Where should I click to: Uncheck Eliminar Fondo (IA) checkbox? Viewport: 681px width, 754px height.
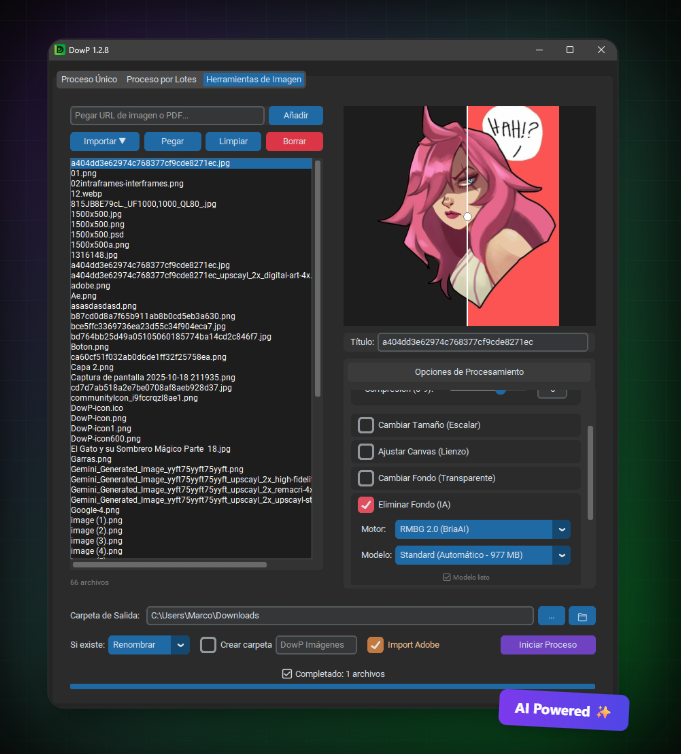366,504
